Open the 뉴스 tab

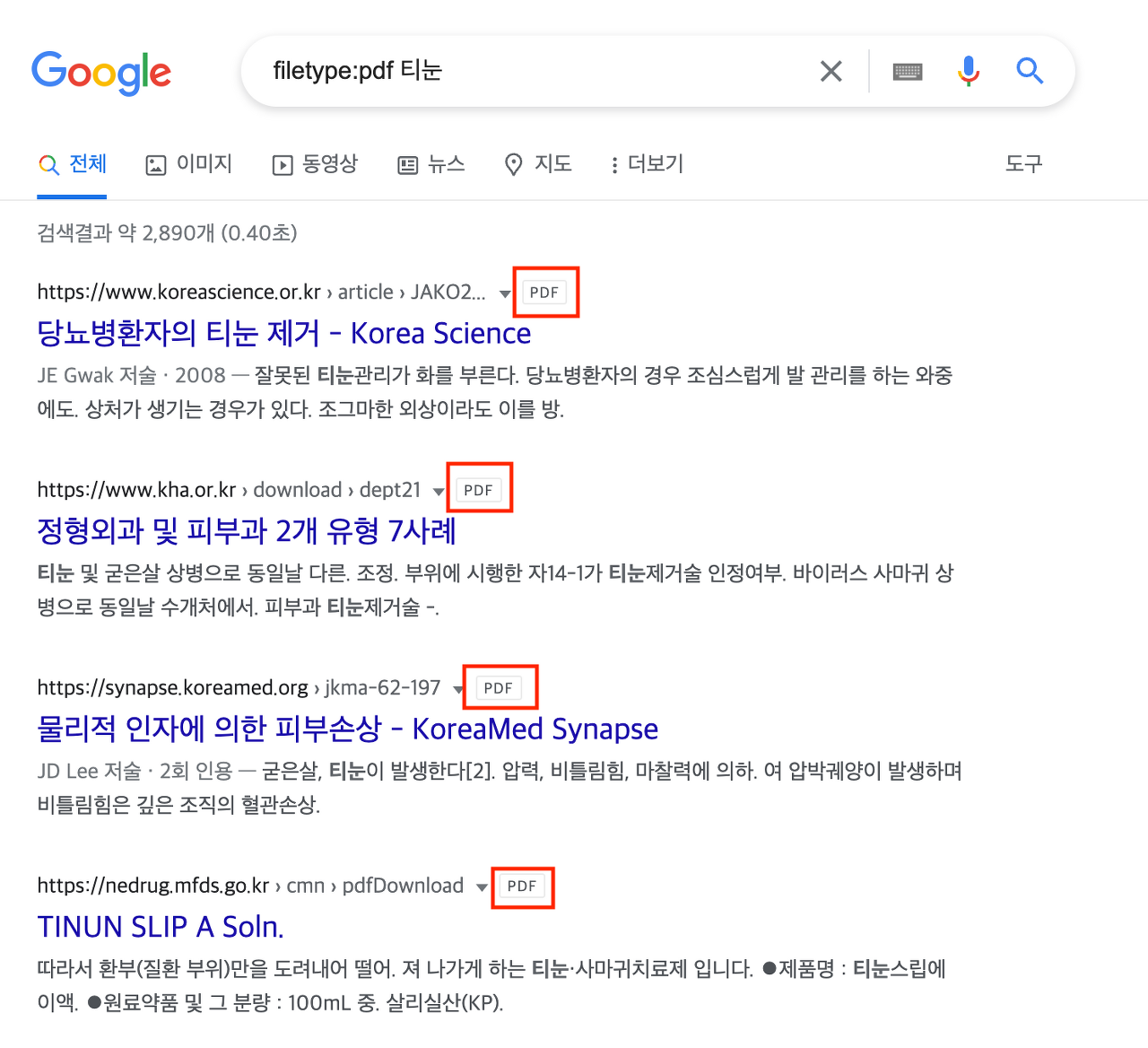click(431, 164)
